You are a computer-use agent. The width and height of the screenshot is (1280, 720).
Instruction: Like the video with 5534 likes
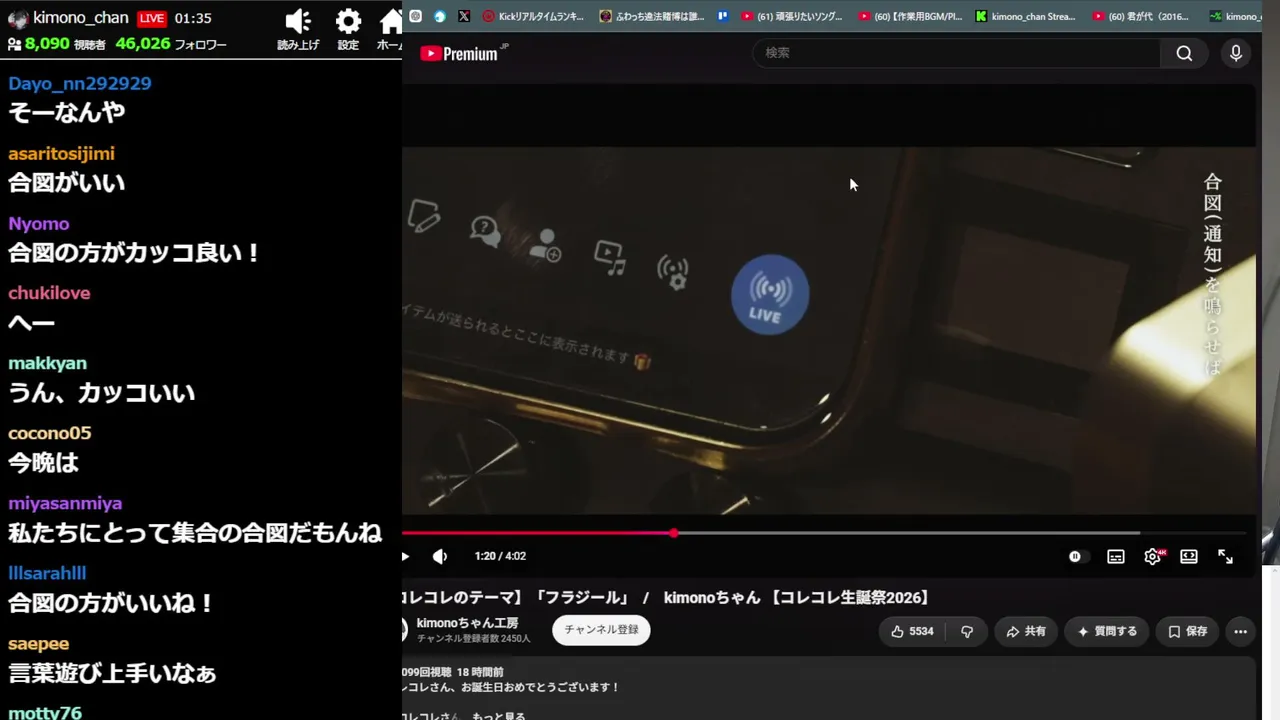(912, 631)
